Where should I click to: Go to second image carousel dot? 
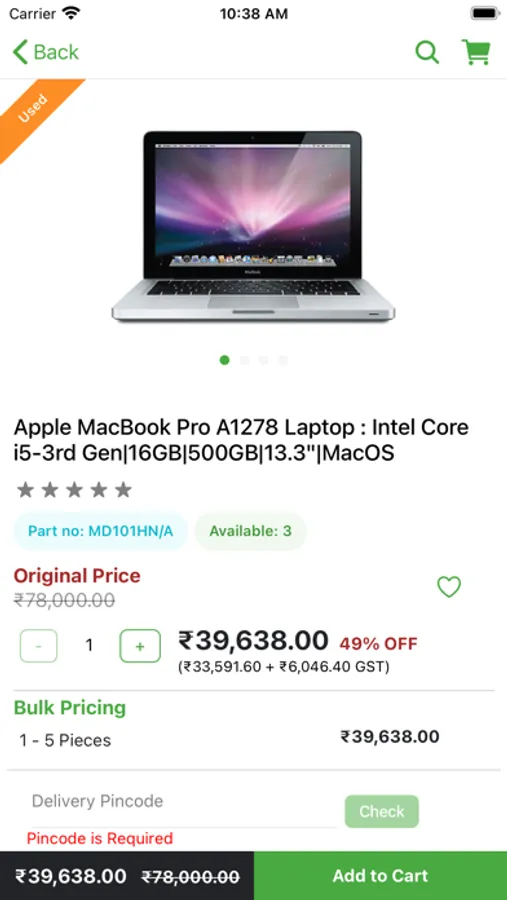pos(244,360)
